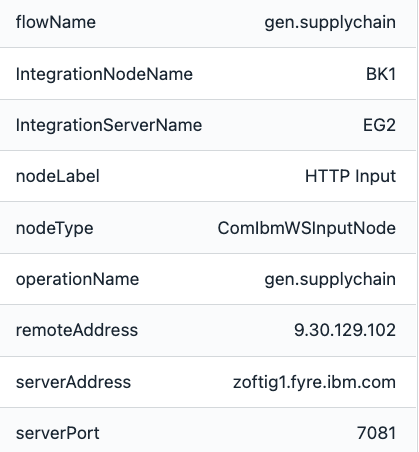The height and width of the screenshot is (452, 419).
Task: Select the ComIbmWSInputNode value
Action: (307, 228)
